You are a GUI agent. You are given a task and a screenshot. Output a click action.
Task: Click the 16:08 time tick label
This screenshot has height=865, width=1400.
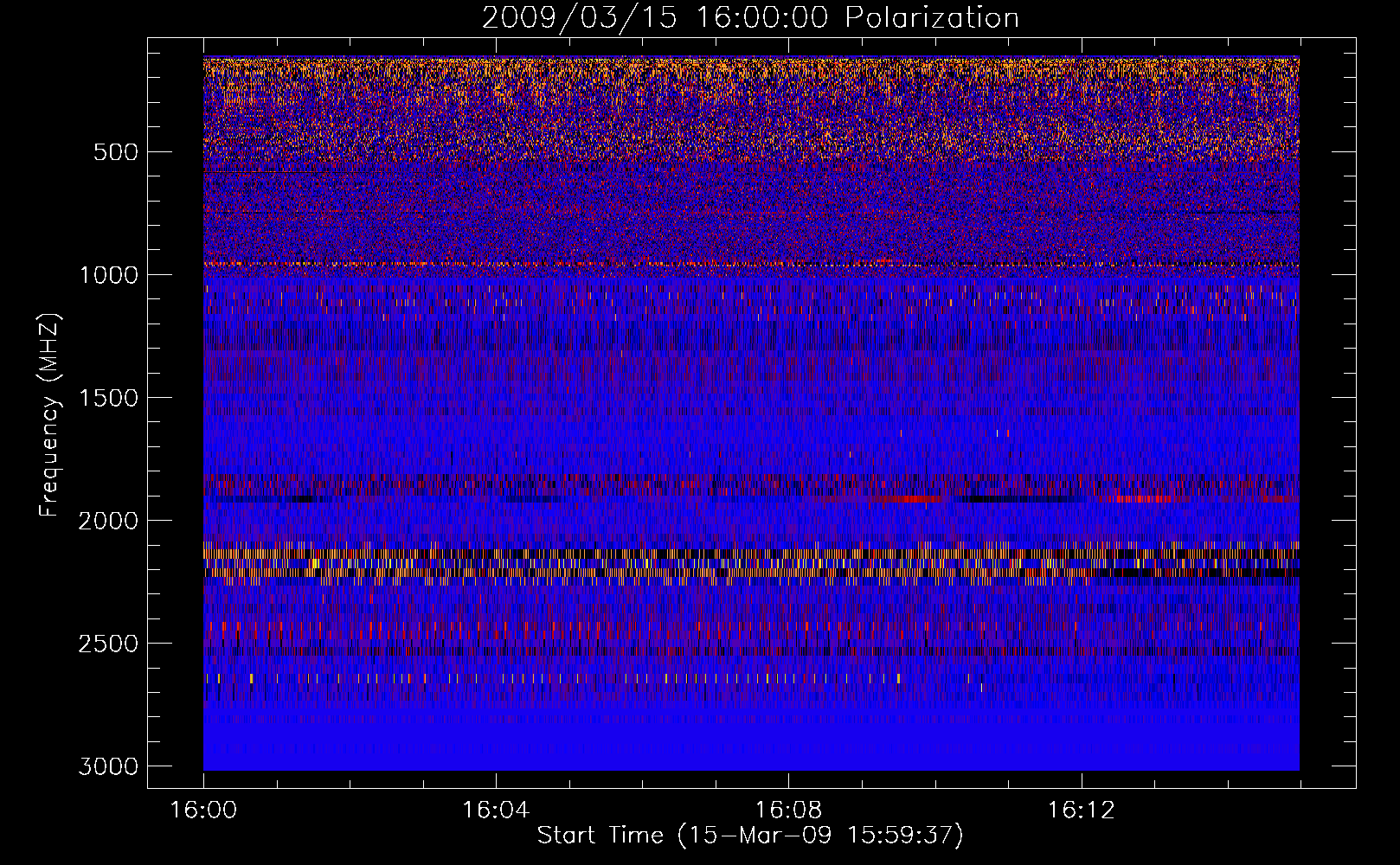point(788,811)
